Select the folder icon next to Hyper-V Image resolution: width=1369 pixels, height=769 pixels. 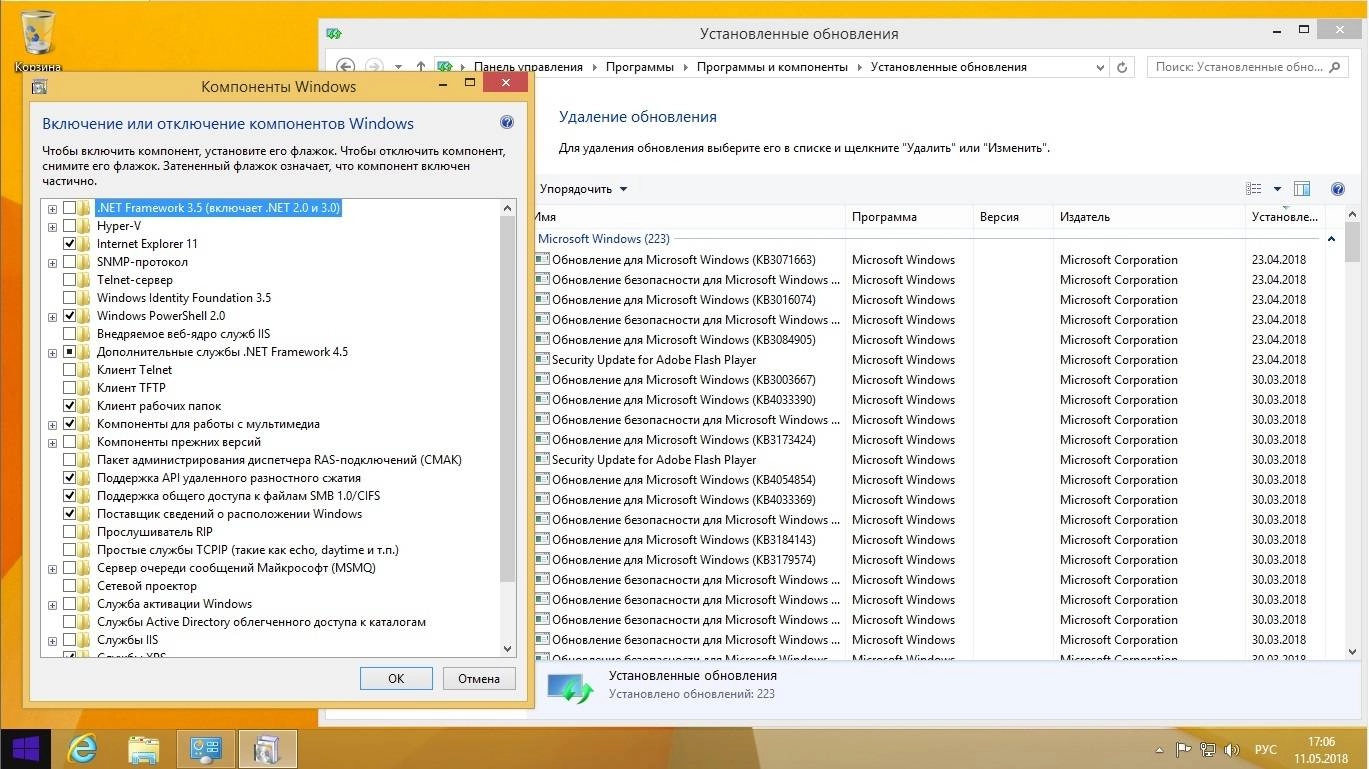[x=84, y=226]
